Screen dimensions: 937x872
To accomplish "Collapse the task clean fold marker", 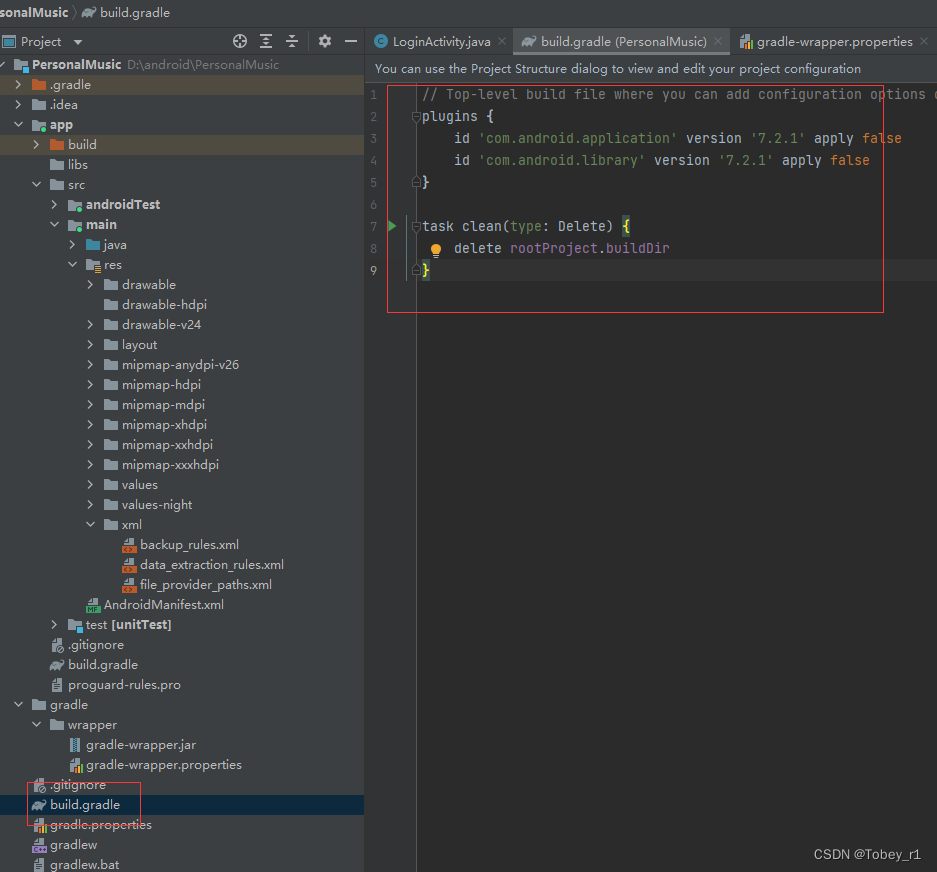I will (x=416, y=227).
